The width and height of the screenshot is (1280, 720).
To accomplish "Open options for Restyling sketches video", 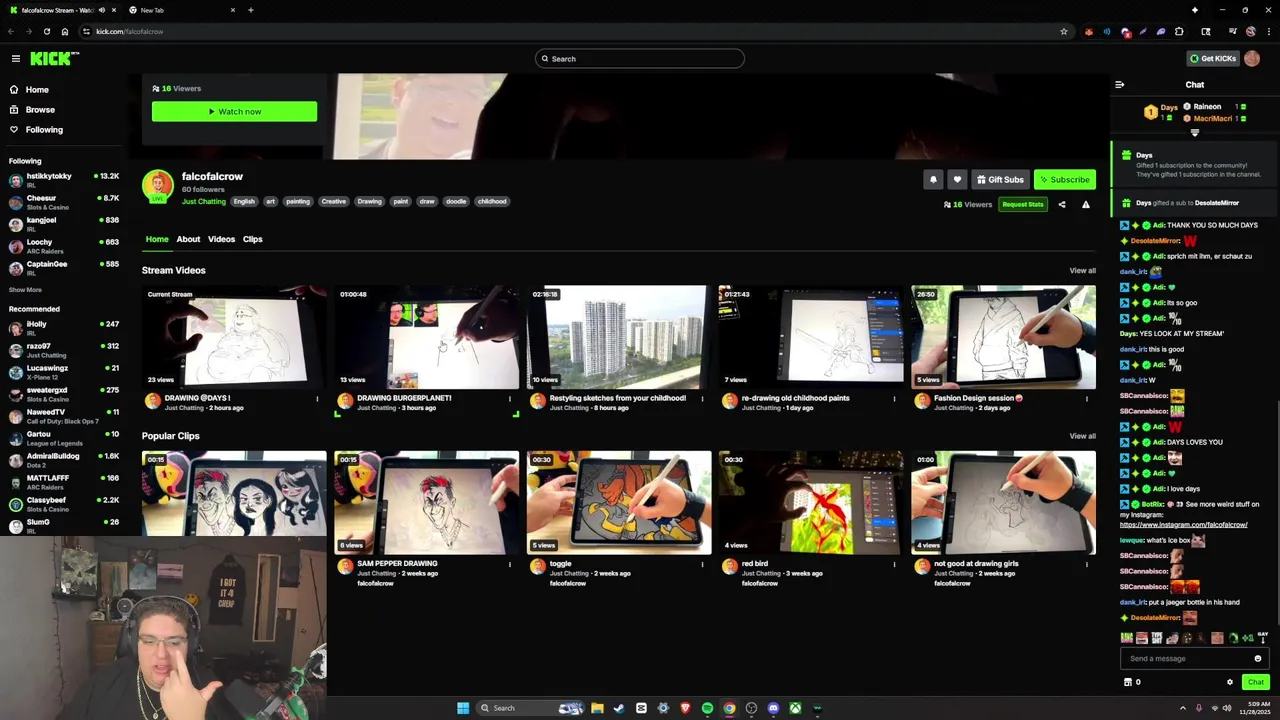I will [702, 399].
